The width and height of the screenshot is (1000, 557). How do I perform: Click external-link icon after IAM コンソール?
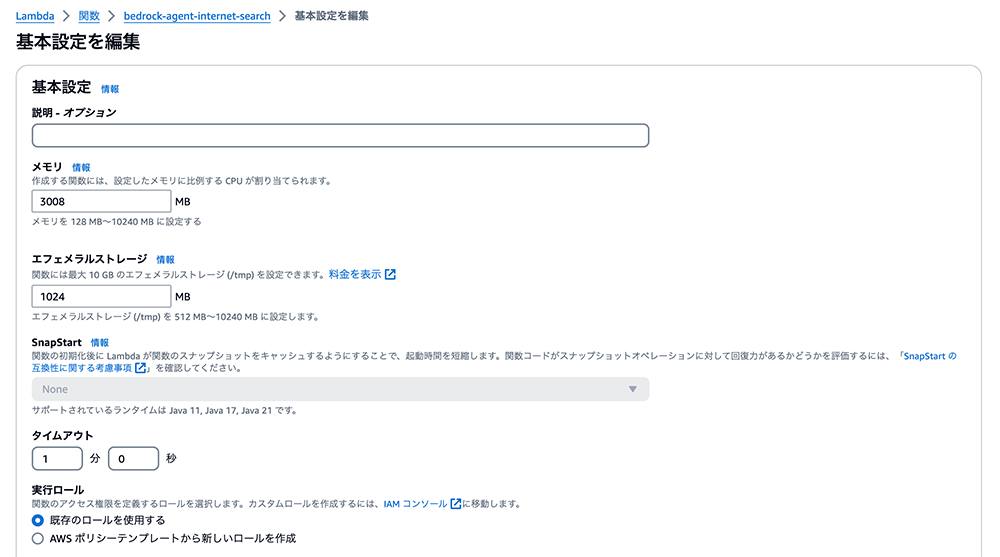click(455, 504)
